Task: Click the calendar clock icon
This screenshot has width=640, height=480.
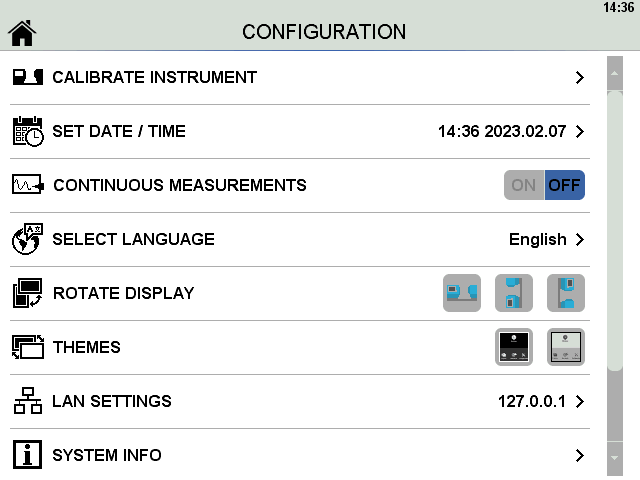Action: 28,131
